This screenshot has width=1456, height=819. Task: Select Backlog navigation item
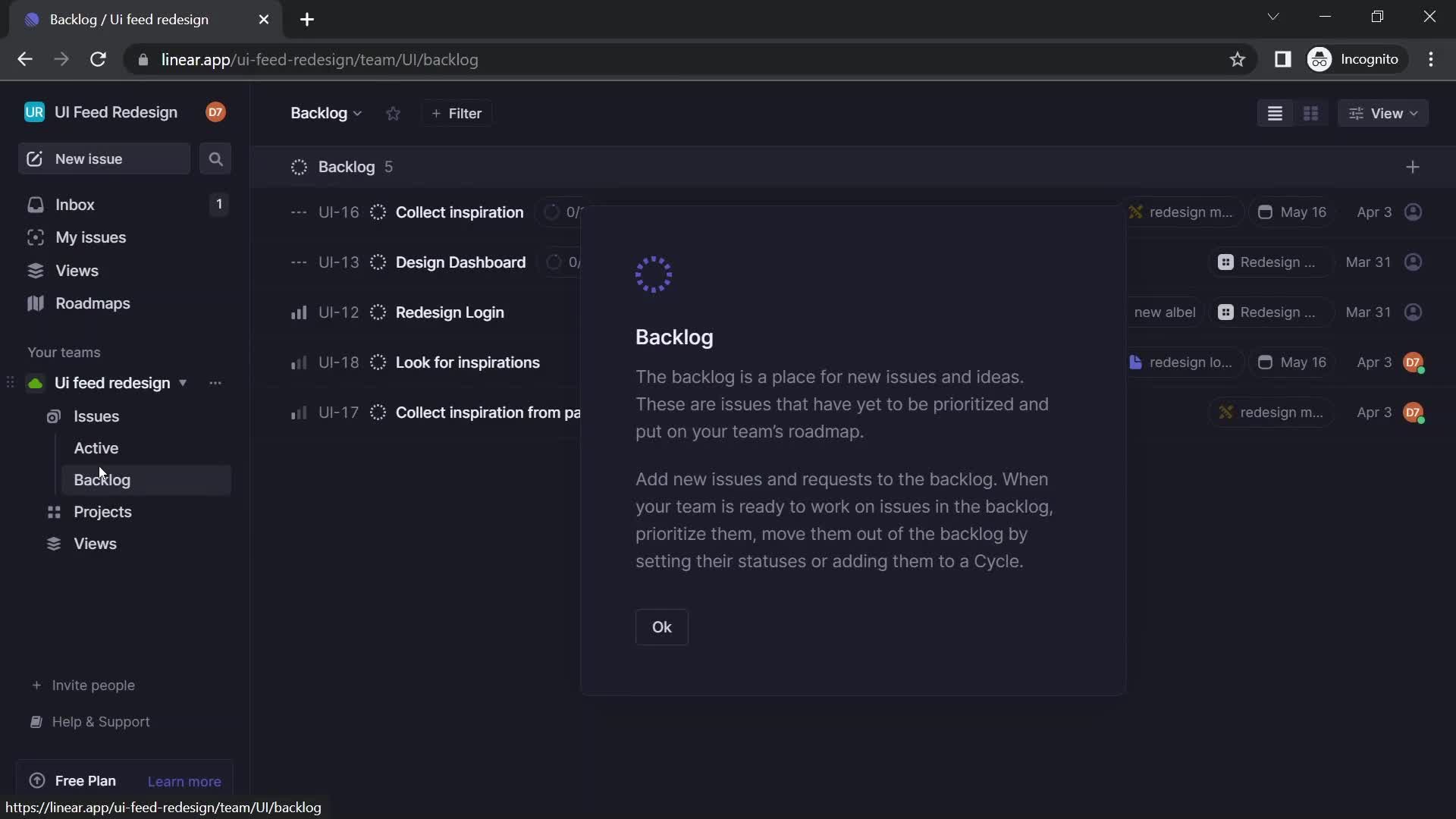click(x=102, y=479)
